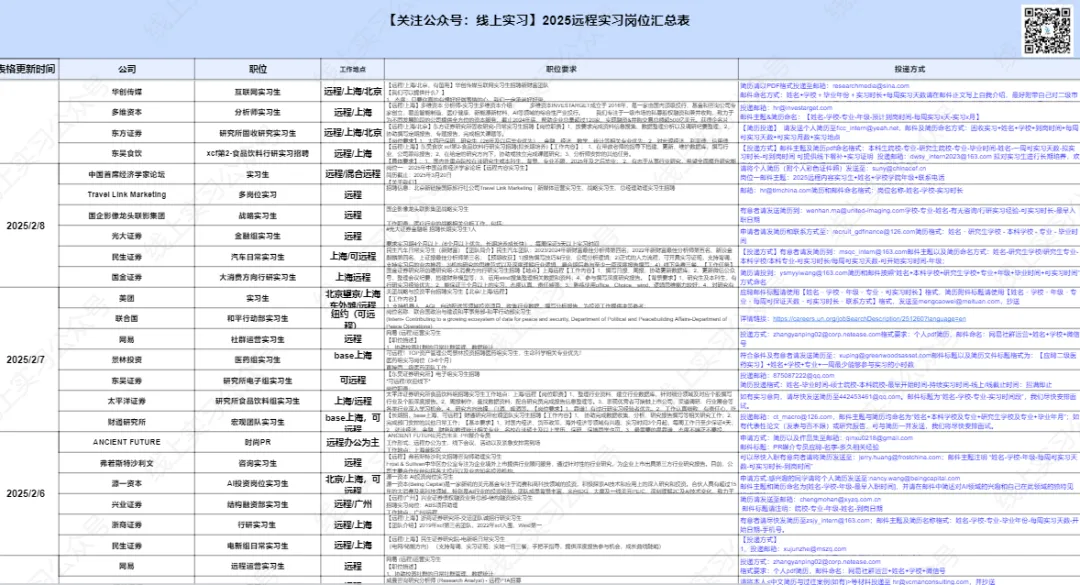Select the location cell '远程/混合远程'

coord(353,174)
